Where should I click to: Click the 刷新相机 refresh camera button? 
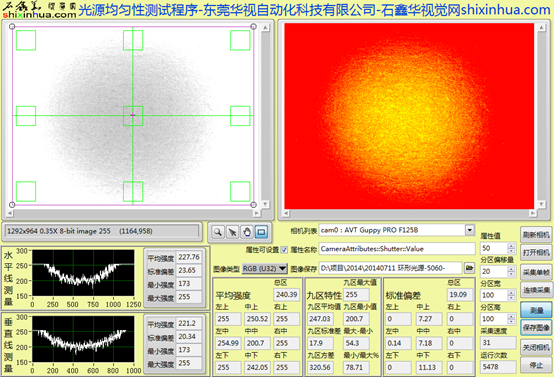pos(536,235)
